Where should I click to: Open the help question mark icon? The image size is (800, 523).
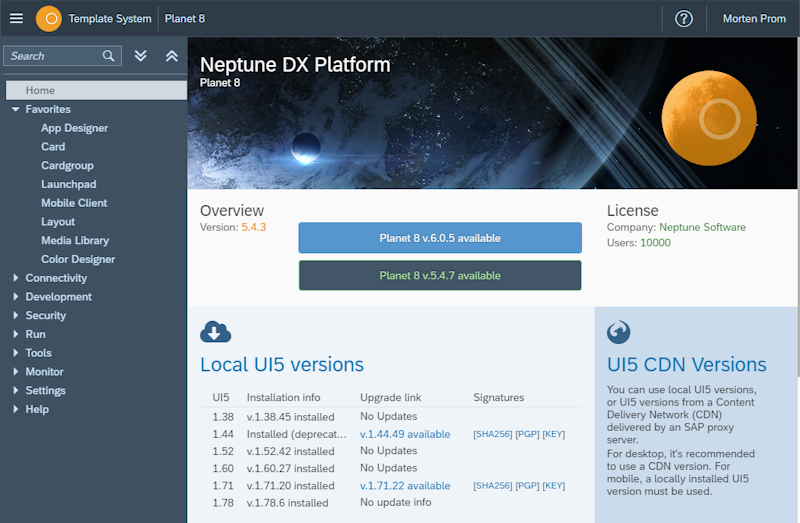(x=684, y=18)
